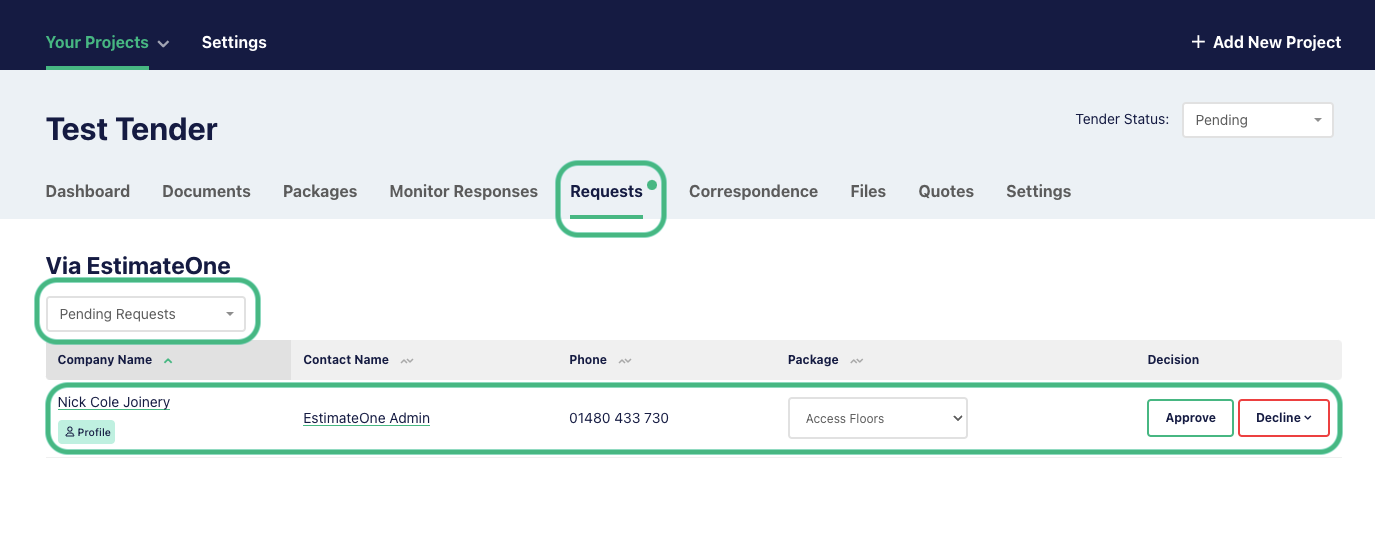Image resolution: width=1375 pixels, height=549 pixels.
Task: Open the Pending Requests filter dropdown
Action: coord(146,314)
